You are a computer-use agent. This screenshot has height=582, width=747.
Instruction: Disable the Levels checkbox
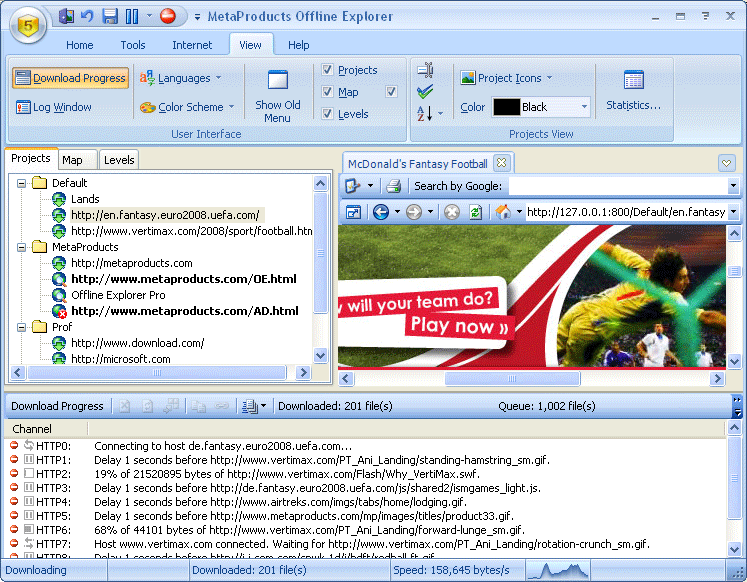click(x=328, y=114)
